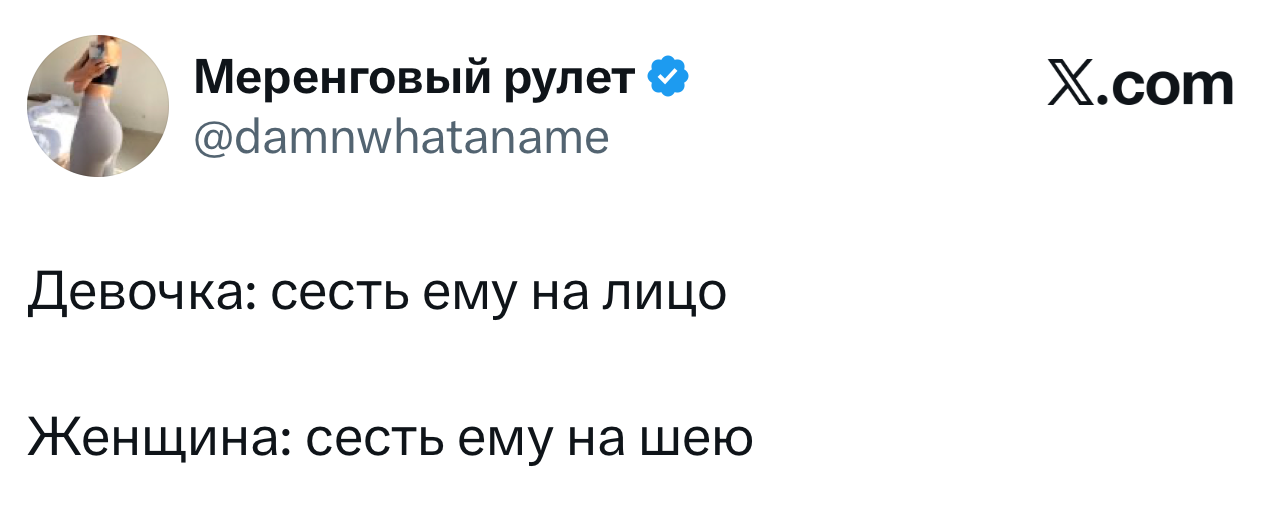Click the word Девочка in the tweet
1284x529 pixels.
[x=141, y=292]
